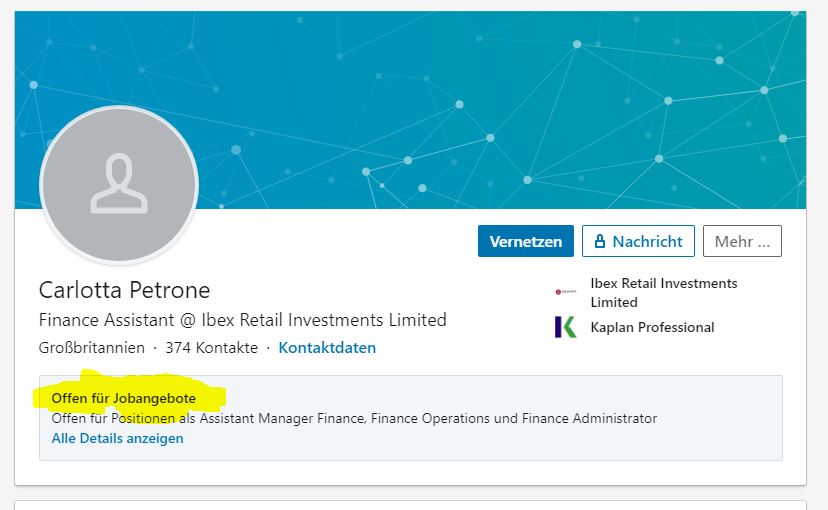Screen dimensions: 828x510
Task: Click the Ibex Retail Investments Limited company name
Action: point(663,292)
